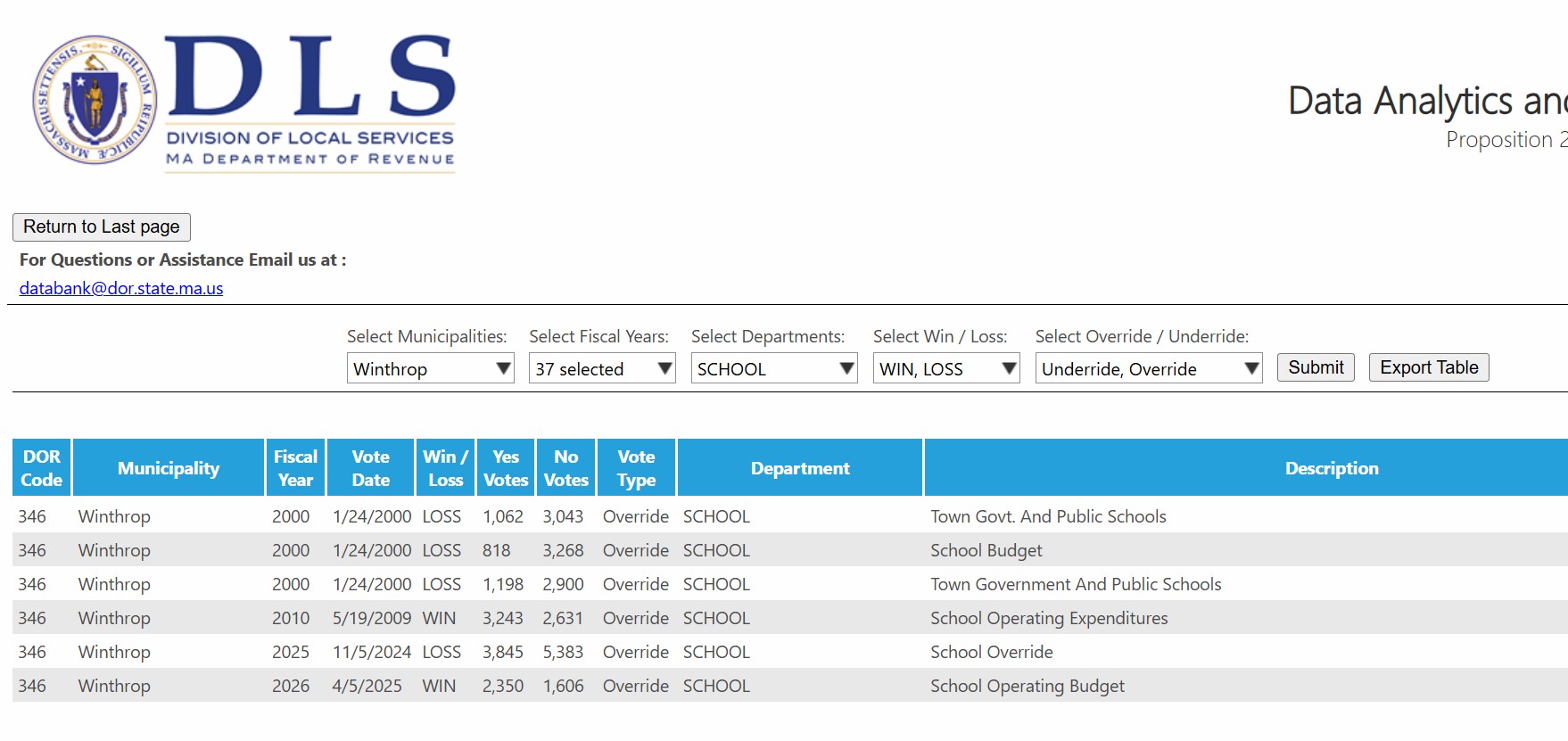The height and width of the screenshot is (741, 1568).
Task: Sort by the Vote Date column header
Action: coord(370,468)
